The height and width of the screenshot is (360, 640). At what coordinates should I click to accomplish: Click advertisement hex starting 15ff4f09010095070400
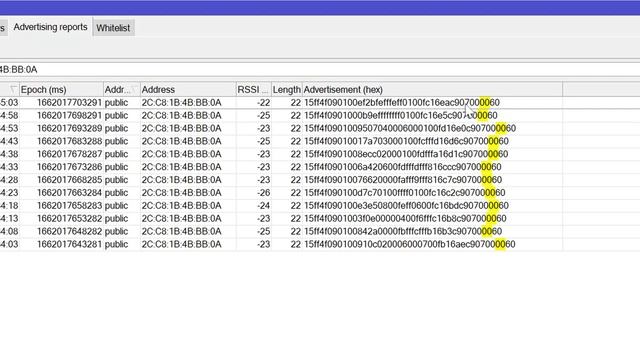point(410,128)
